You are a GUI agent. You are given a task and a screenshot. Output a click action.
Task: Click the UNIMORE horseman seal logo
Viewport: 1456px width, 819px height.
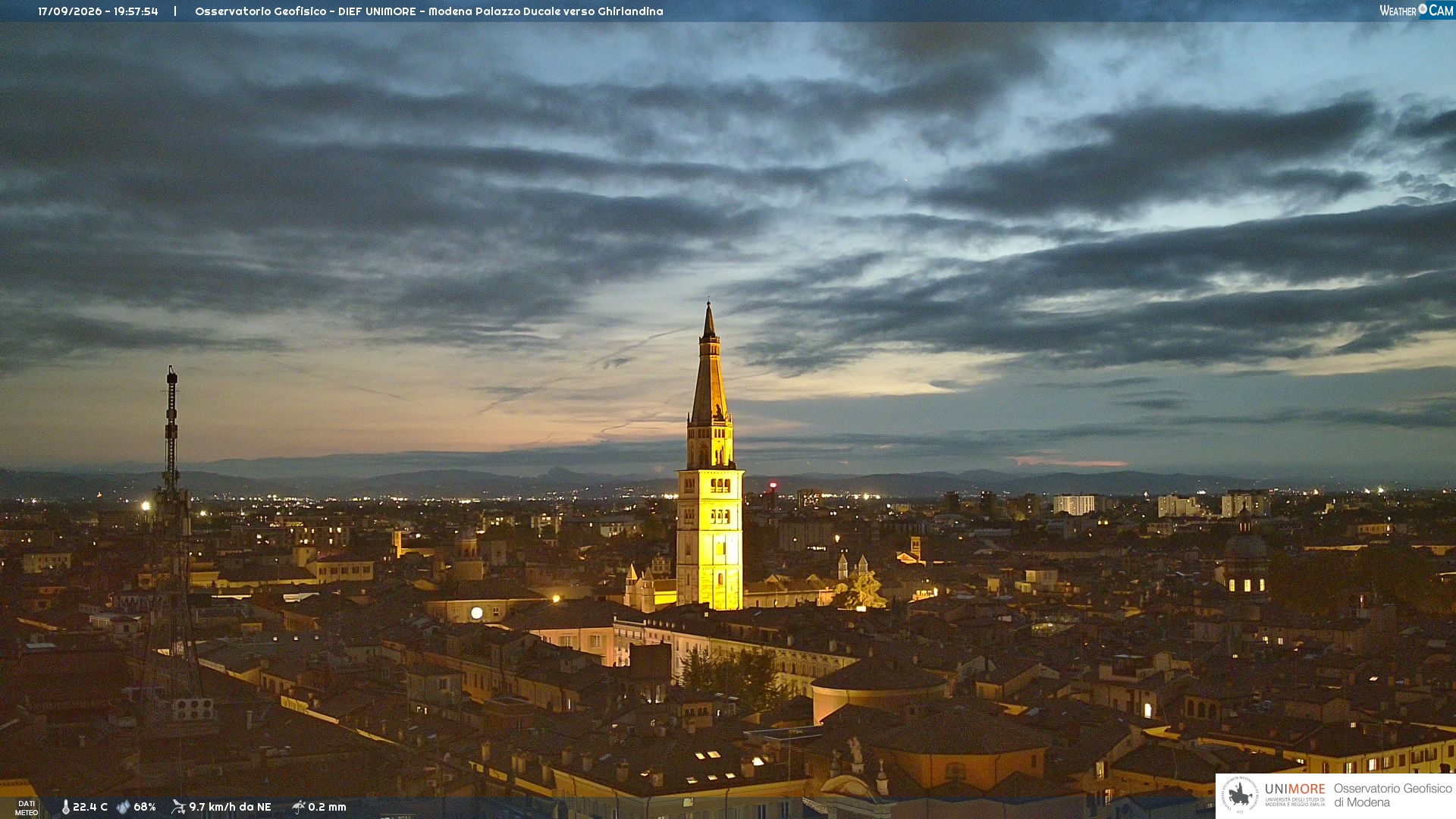1240,795
